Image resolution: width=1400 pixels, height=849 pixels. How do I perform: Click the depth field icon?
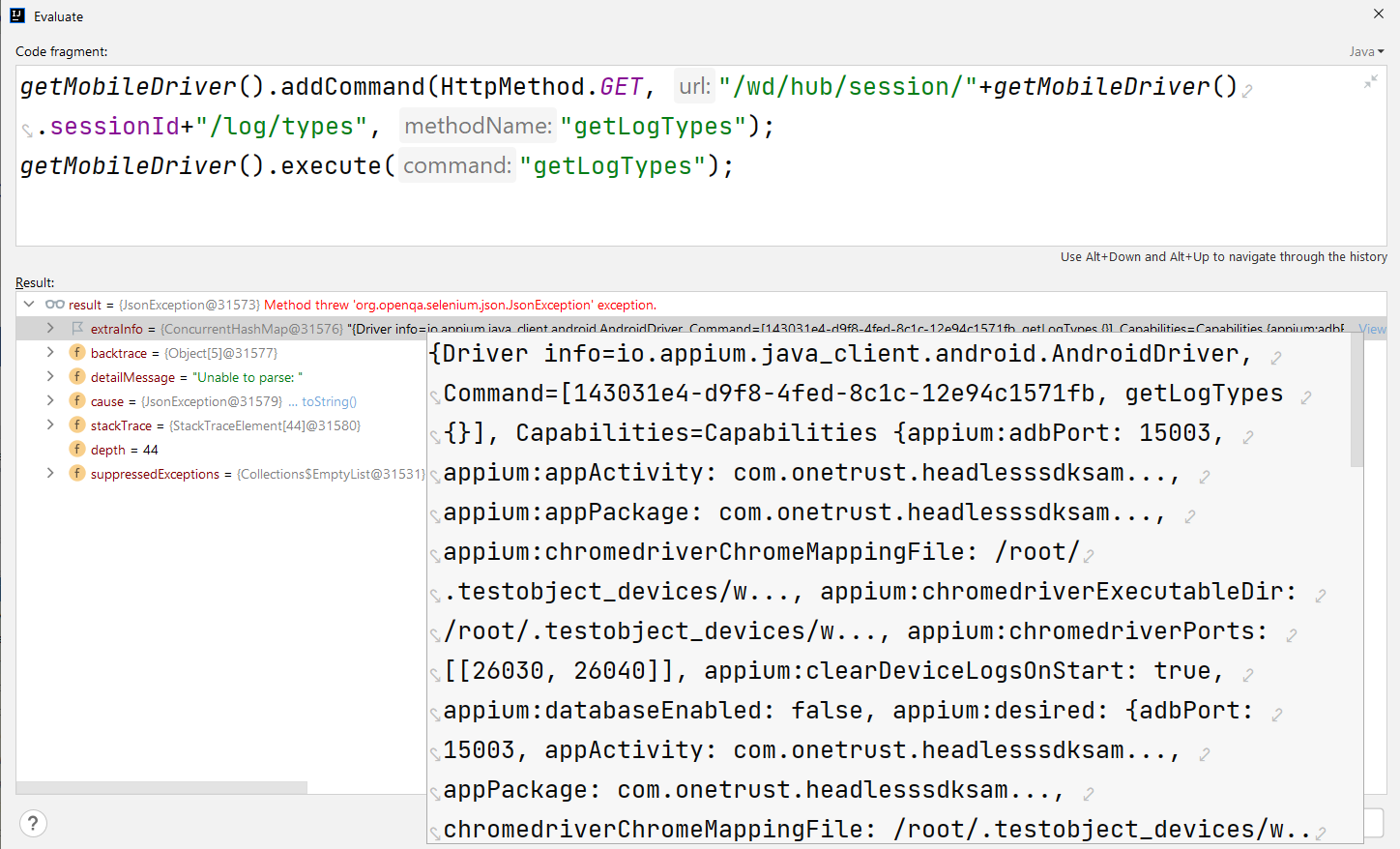pyautogui.click(x=77, y=449)
